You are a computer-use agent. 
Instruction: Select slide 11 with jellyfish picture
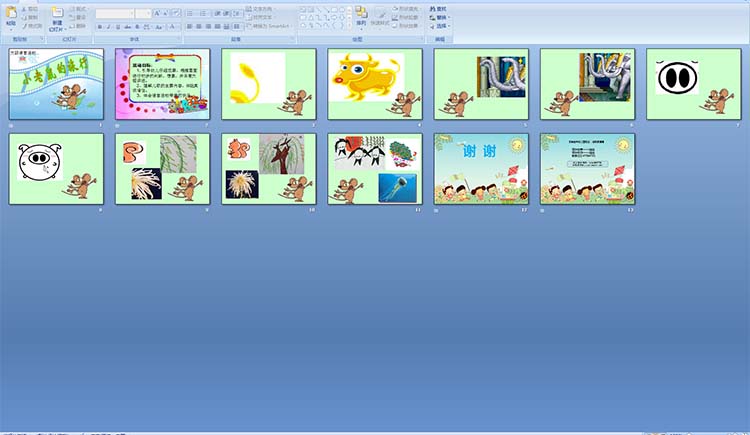(375, 169)
